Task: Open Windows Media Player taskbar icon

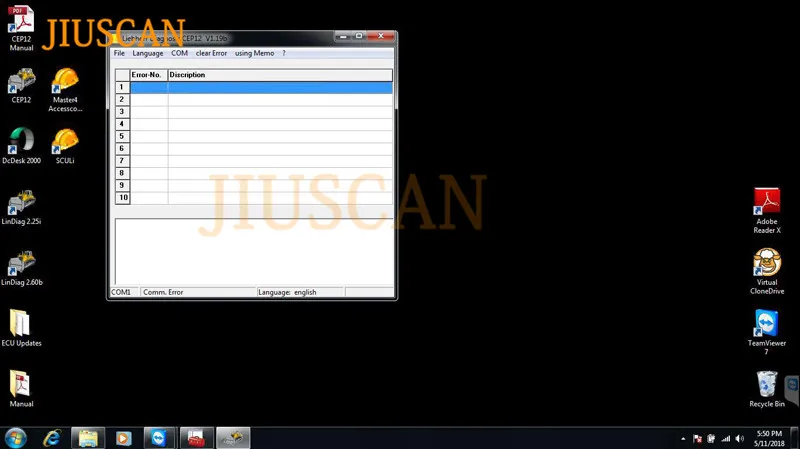Action: click(x=123, y=438)
